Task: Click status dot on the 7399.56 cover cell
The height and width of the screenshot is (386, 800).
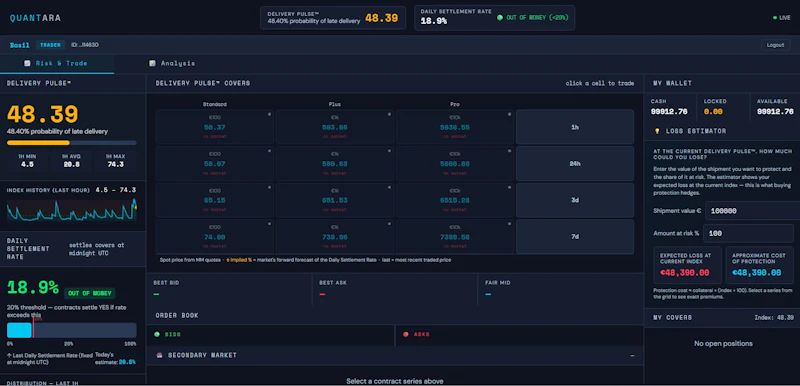Action: click(x=509, y=224)
